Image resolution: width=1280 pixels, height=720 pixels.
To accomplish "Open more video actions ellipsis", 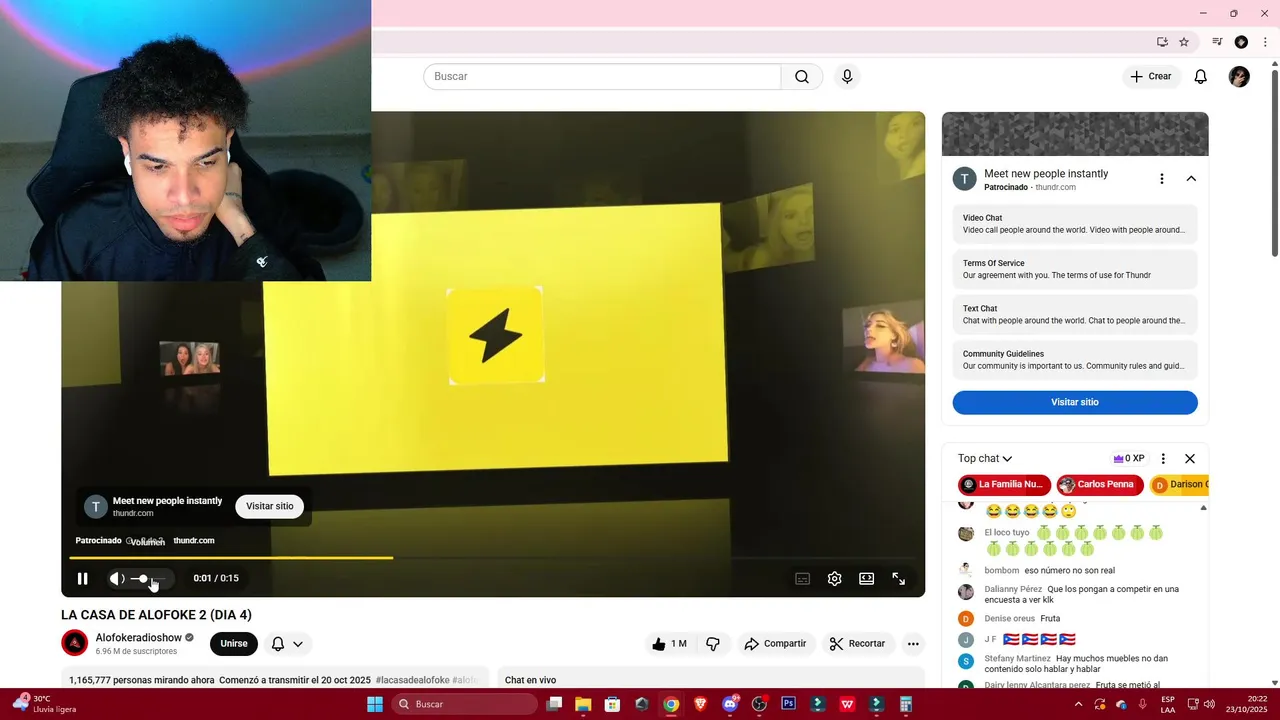I will click(912, 644).
